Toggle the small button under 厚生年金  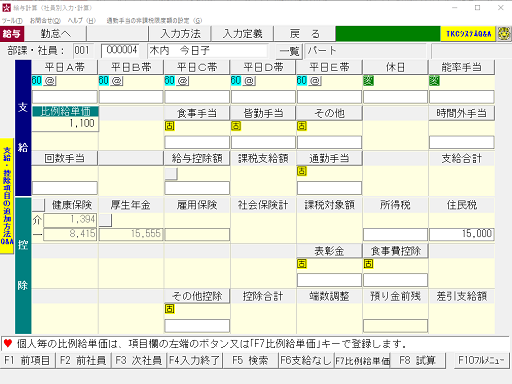pyautogui.click(x=106, y=220)
